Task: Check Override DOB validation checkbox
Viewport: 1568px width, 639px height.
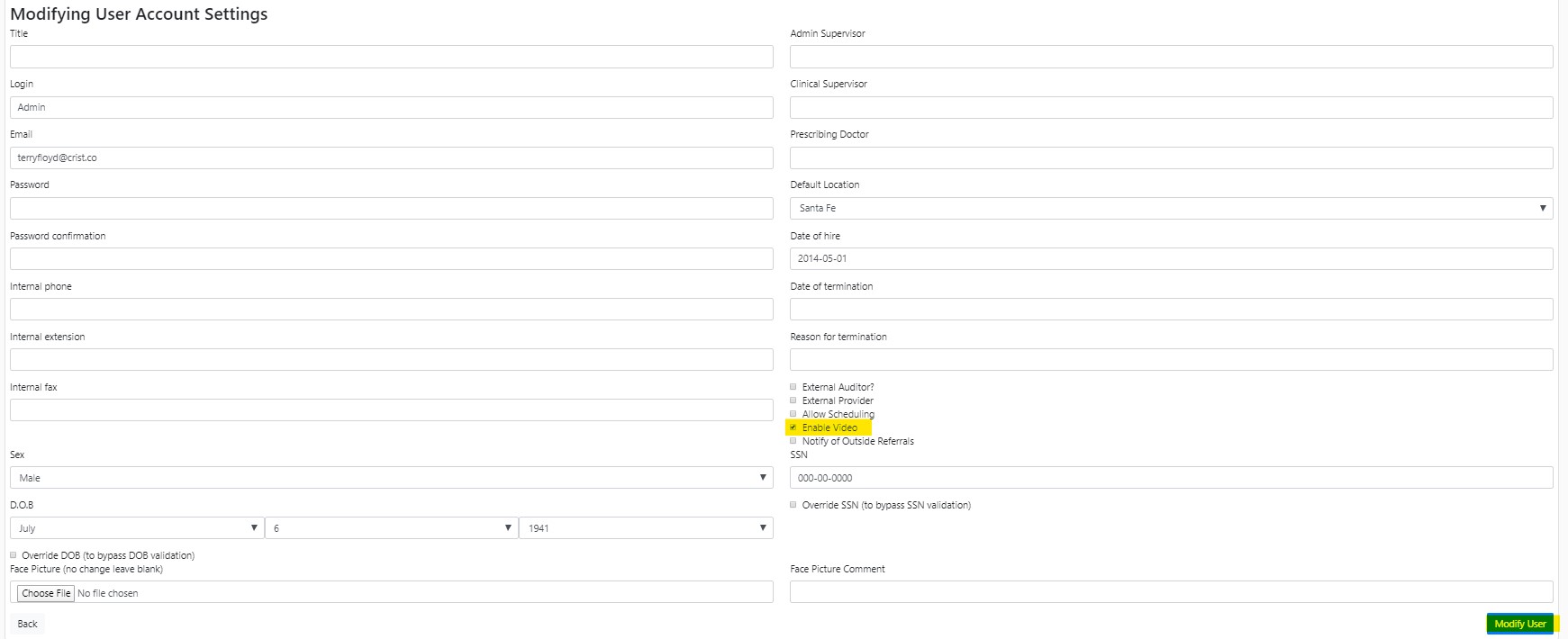Action: [14, 555]
